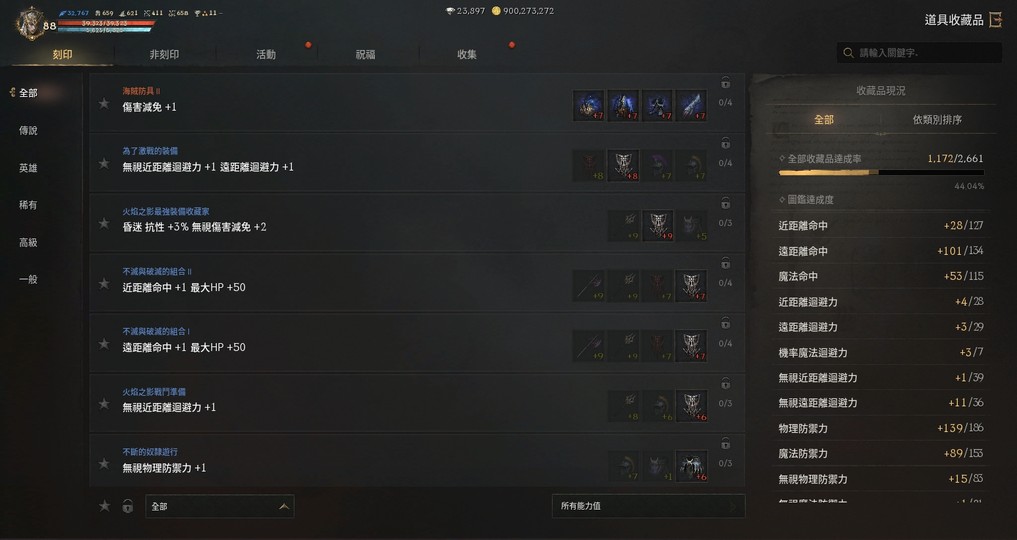Favorite the 海賊防具 II collection star
The width and height of the screenshot is (1017, 540).
[104, 103]
